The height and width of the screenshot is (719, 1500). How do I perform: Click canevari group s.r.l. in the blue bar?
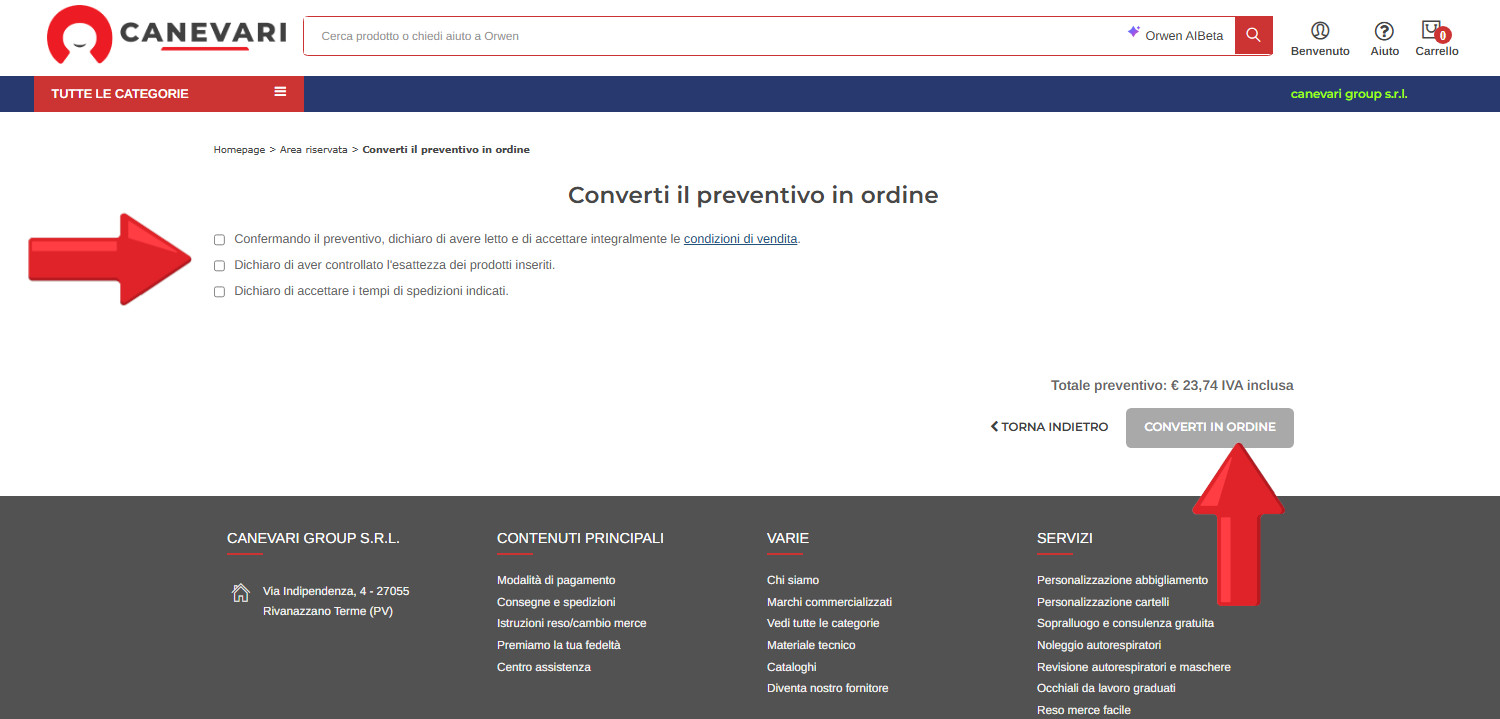(1349, 94)
